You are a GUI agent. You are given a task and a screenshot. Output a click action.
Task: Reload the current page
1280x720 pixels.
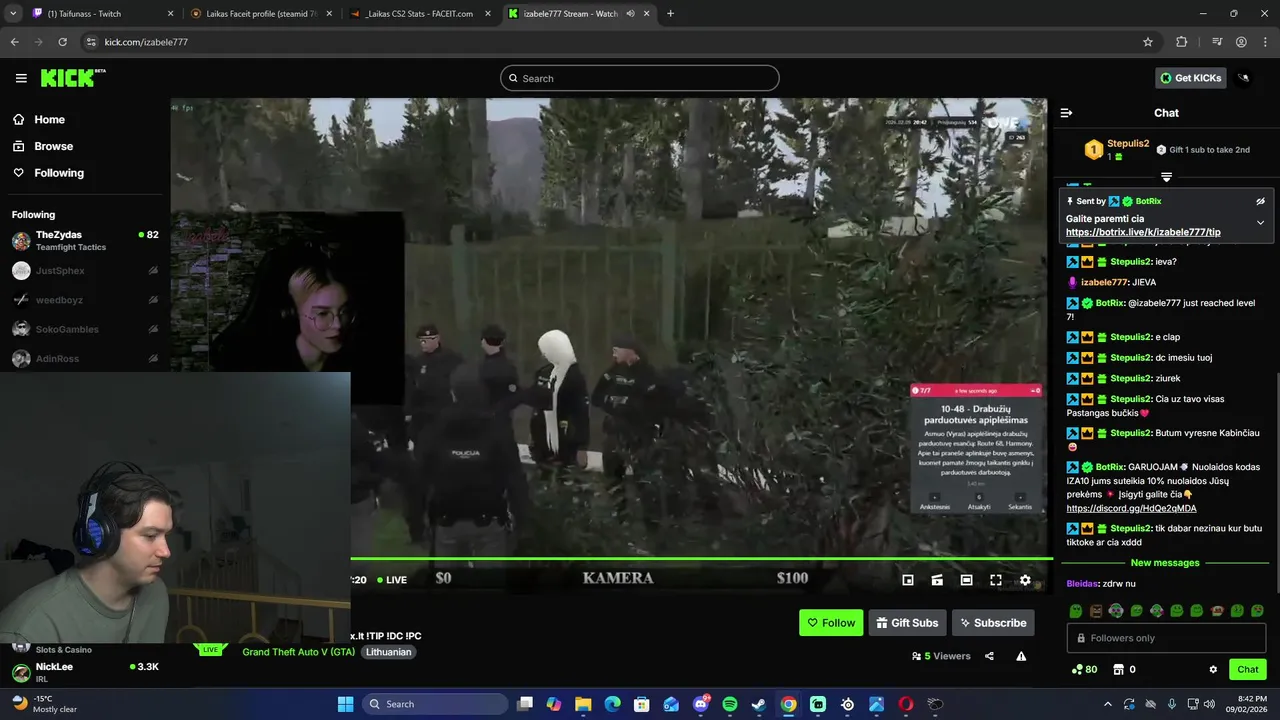pos(63,42)
